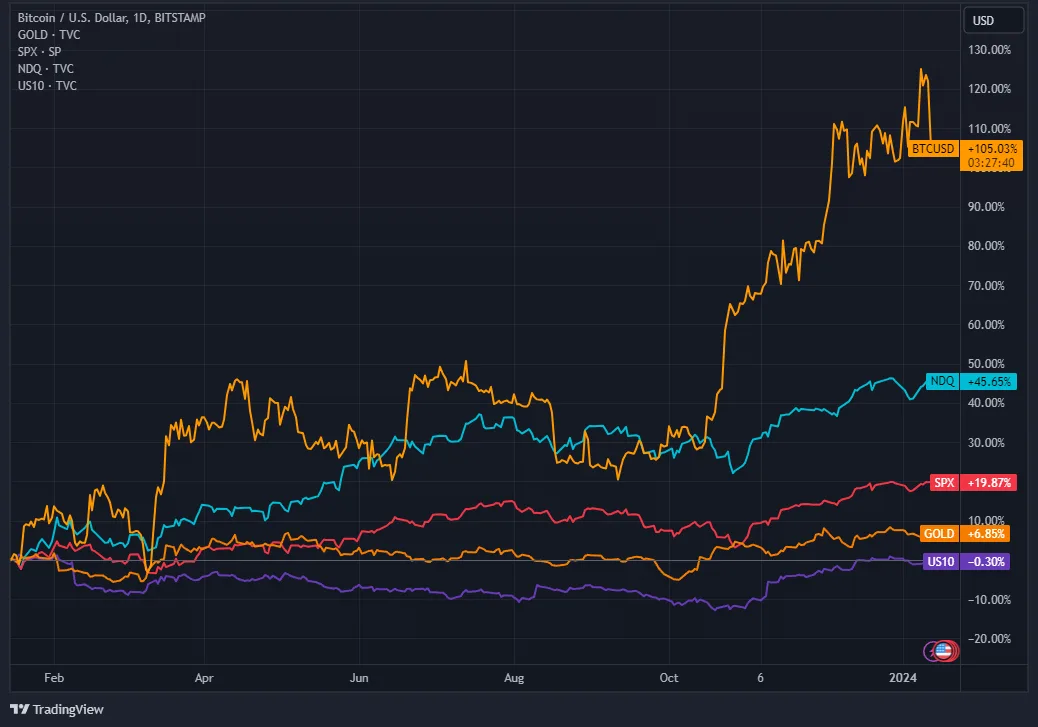
Task: Click the SPX red series label
Action: pyautogui.click(x=944, y=483)
